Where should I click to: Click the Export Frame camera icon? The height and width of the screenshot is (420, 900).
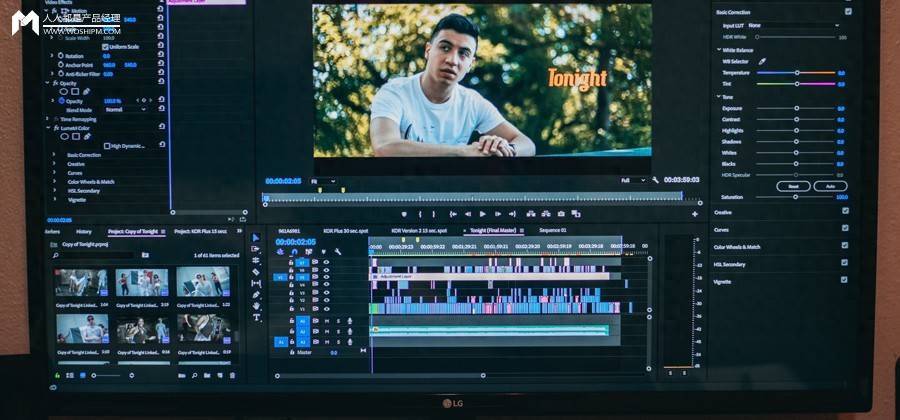(561, 213)
